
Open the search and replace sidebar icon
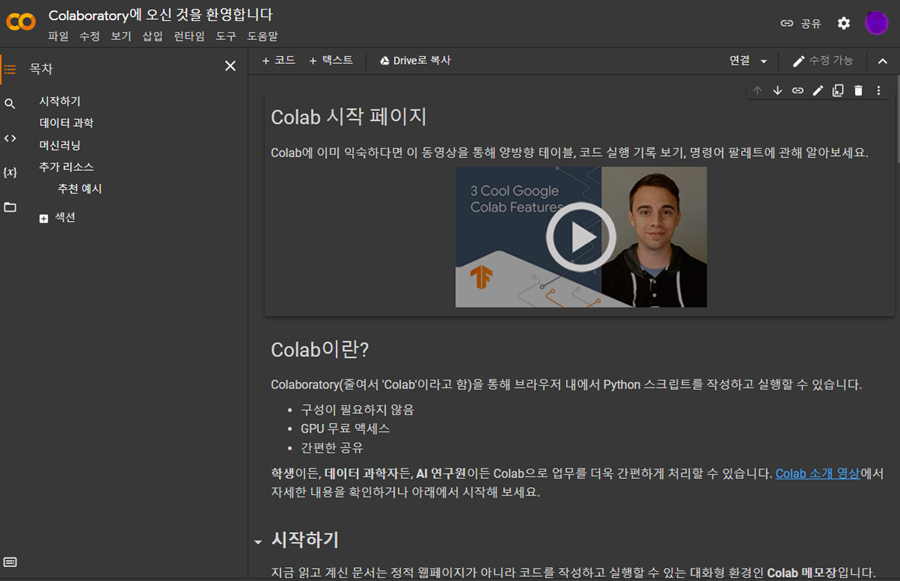(x=10, y=104)
